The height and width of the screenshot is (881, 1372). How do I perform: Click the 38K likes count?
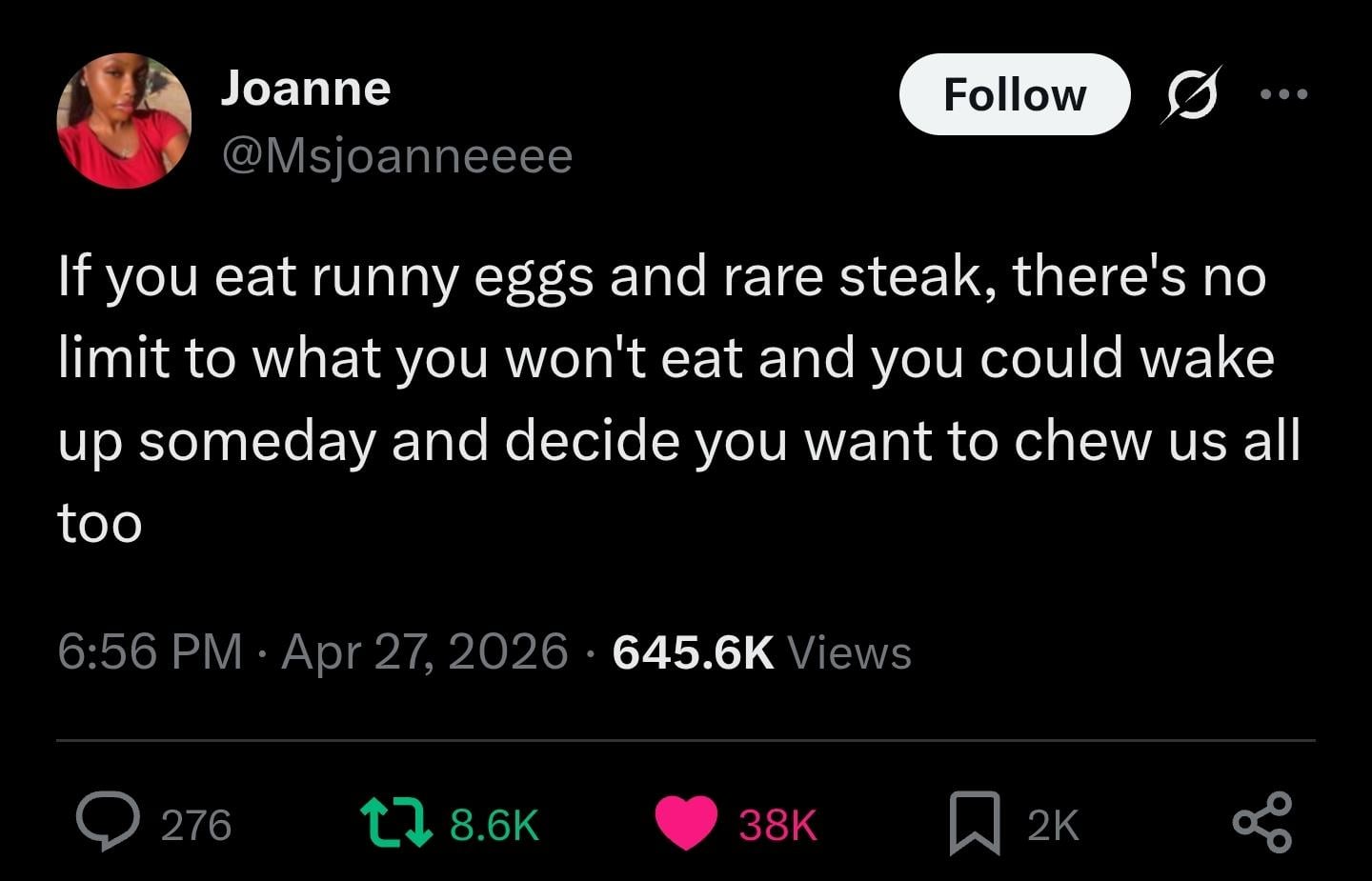pyautogui.click(x=777, y=825)
